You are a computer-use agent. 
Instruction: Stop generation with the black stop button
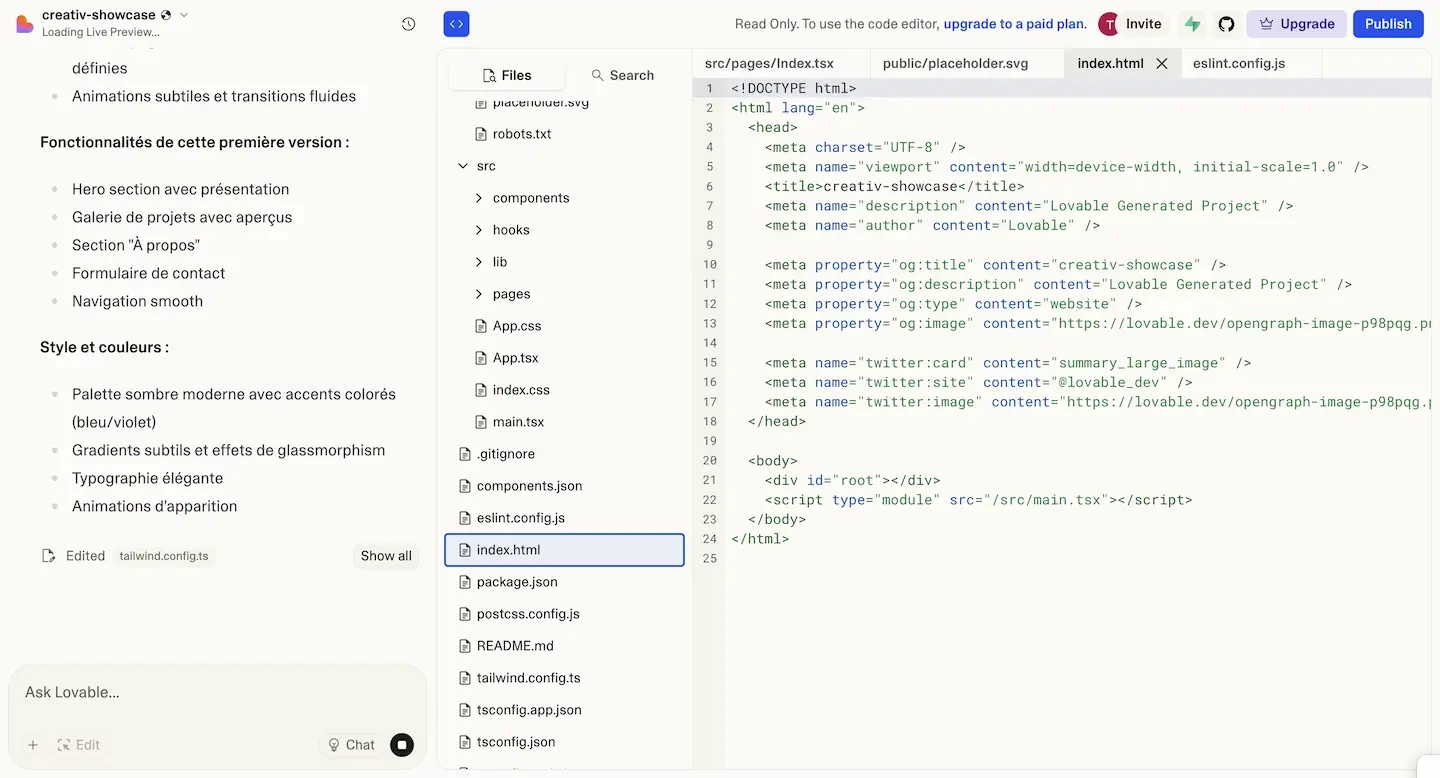coord(402,745)
